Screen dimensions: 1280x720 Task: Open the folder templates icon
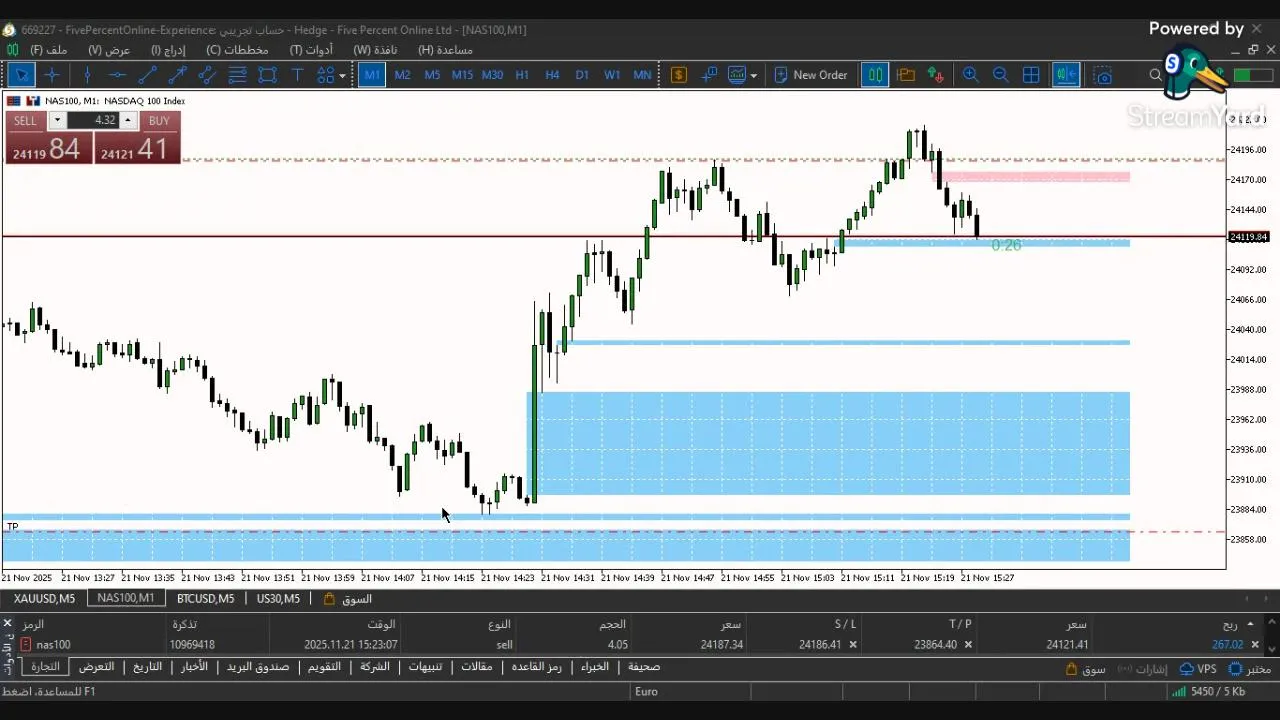click(x=906, y=75)
